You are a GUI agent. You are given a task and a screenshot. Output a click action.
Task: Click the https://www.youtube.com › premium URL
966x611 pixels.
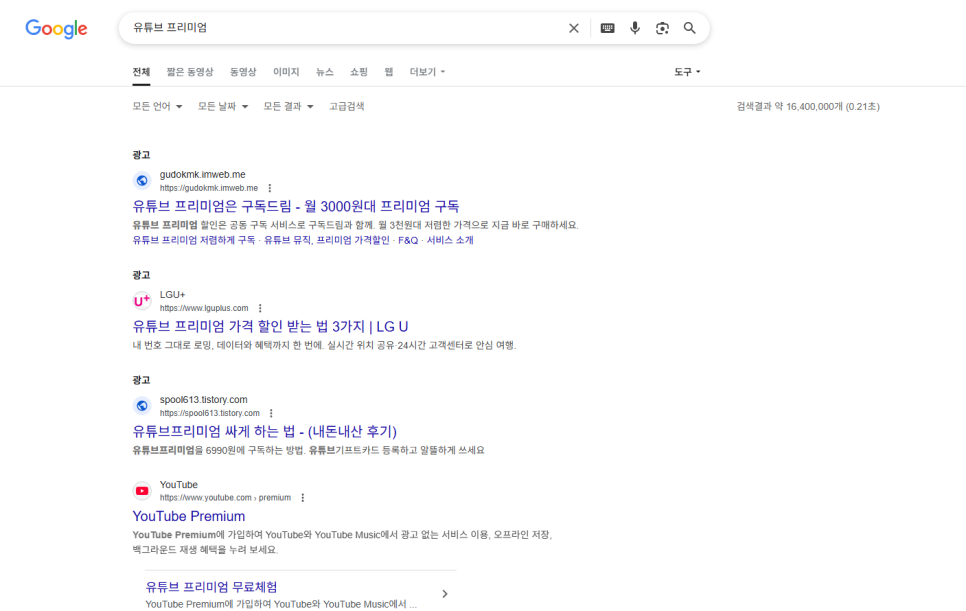[x=225, y=498]
